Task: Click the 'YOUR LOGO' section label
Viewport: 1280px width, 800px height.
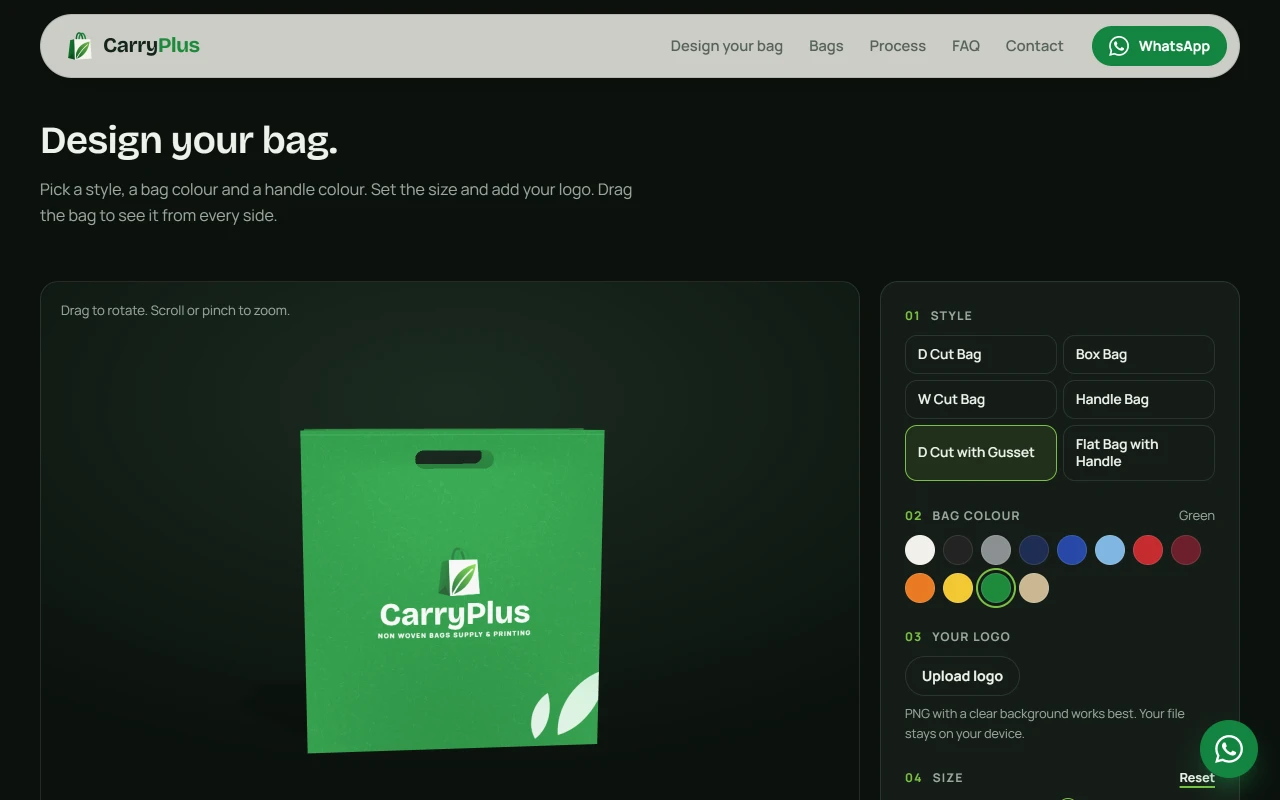Action: point(971,637)
